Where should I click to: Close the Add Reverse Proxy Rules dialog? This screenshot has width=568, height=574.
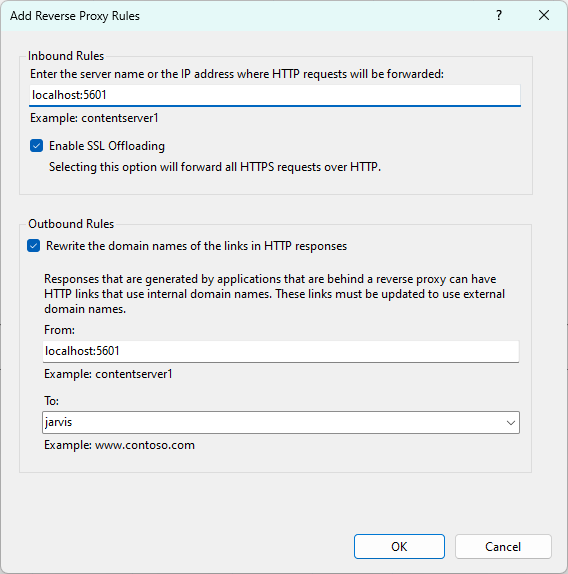pos(544,15)
